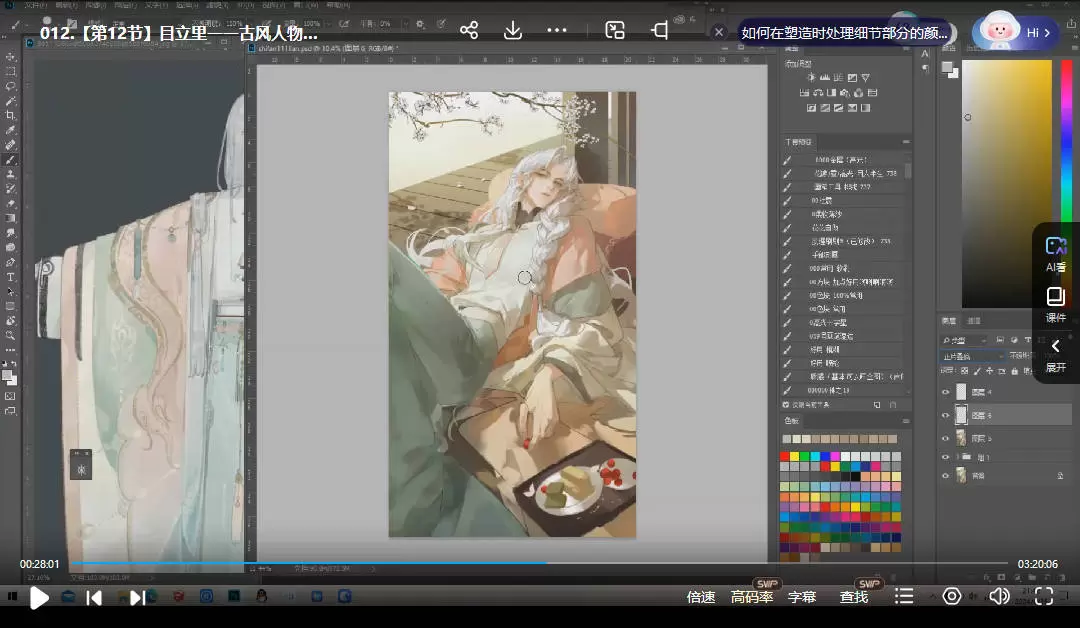The image size is (1080, 628).
Task: Select the Type tool
Action: tap(10, 278)
